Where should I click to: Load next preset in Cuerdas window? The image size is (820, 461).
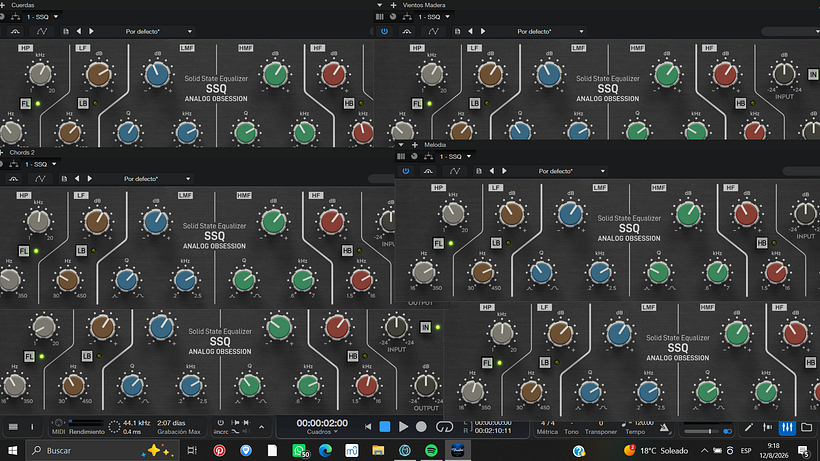click(92, 31)
